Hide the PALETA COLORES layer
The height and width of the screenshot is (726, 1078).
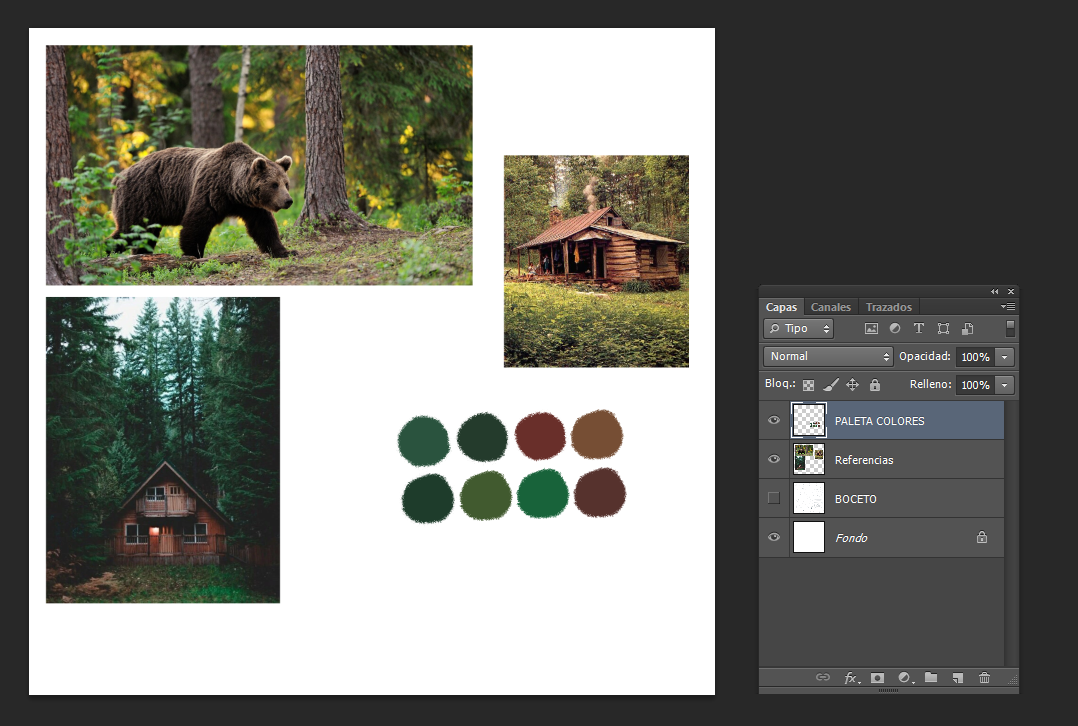pos(773,420)
